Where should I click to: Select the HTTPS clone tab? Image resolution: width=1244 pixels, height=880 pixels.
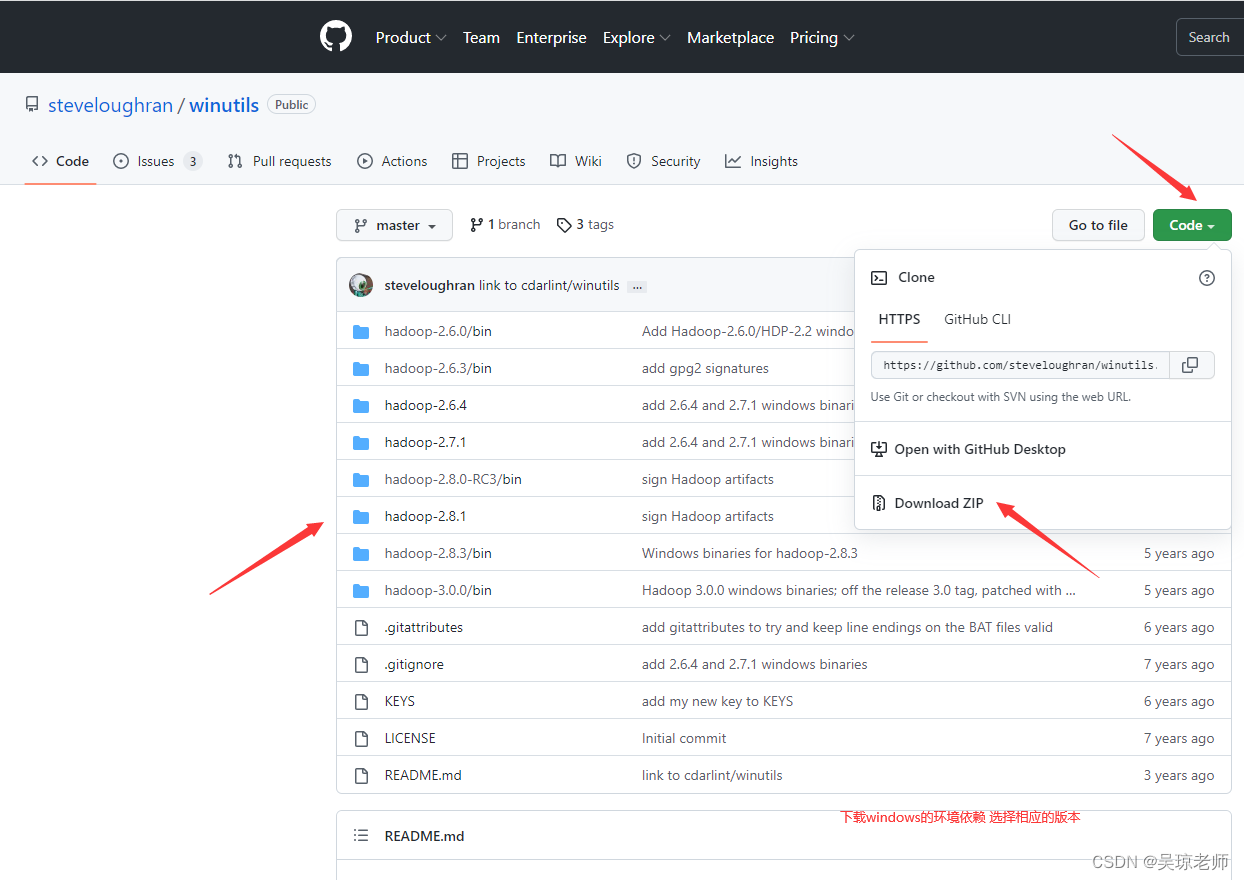pyautogui.click(x=899, y=319)
